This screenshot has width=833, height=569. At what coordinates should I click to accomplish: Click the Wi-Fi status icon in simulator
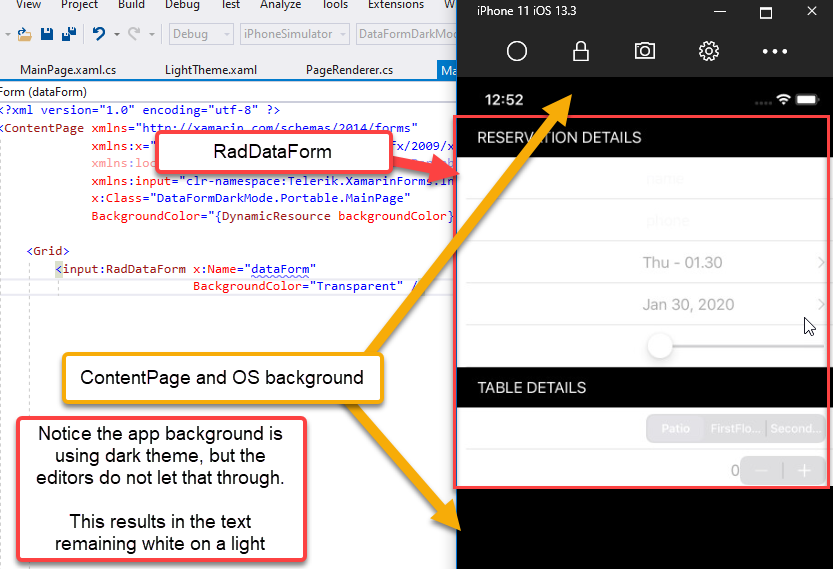(783, 99)
